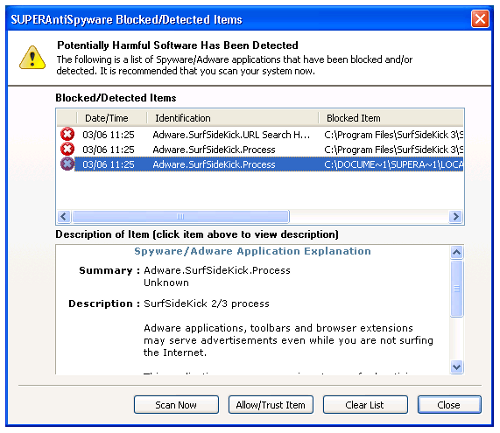
Task: Select the Adware.SurfSideKick.URL Search H... entry
Action: point(231,135)
